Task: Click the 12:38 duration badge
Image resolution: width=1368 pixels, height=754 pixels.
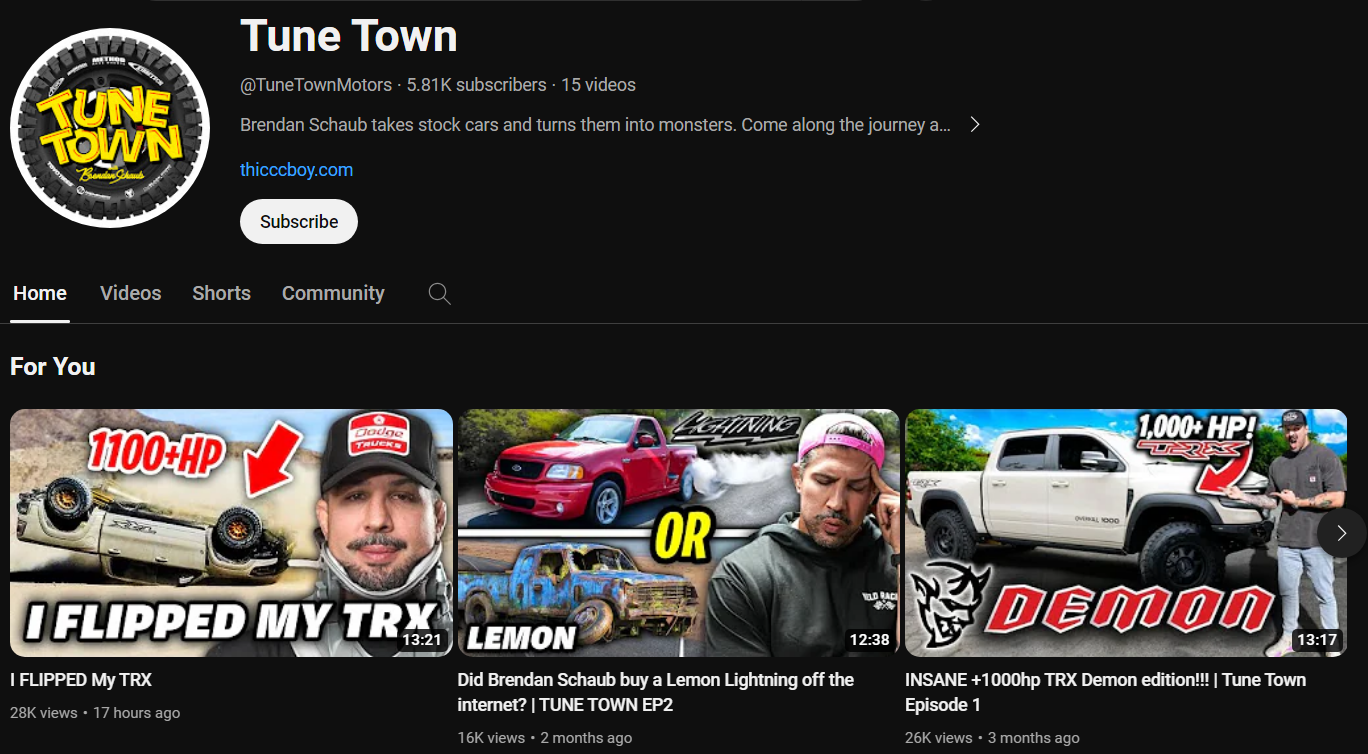Action: 869,640
